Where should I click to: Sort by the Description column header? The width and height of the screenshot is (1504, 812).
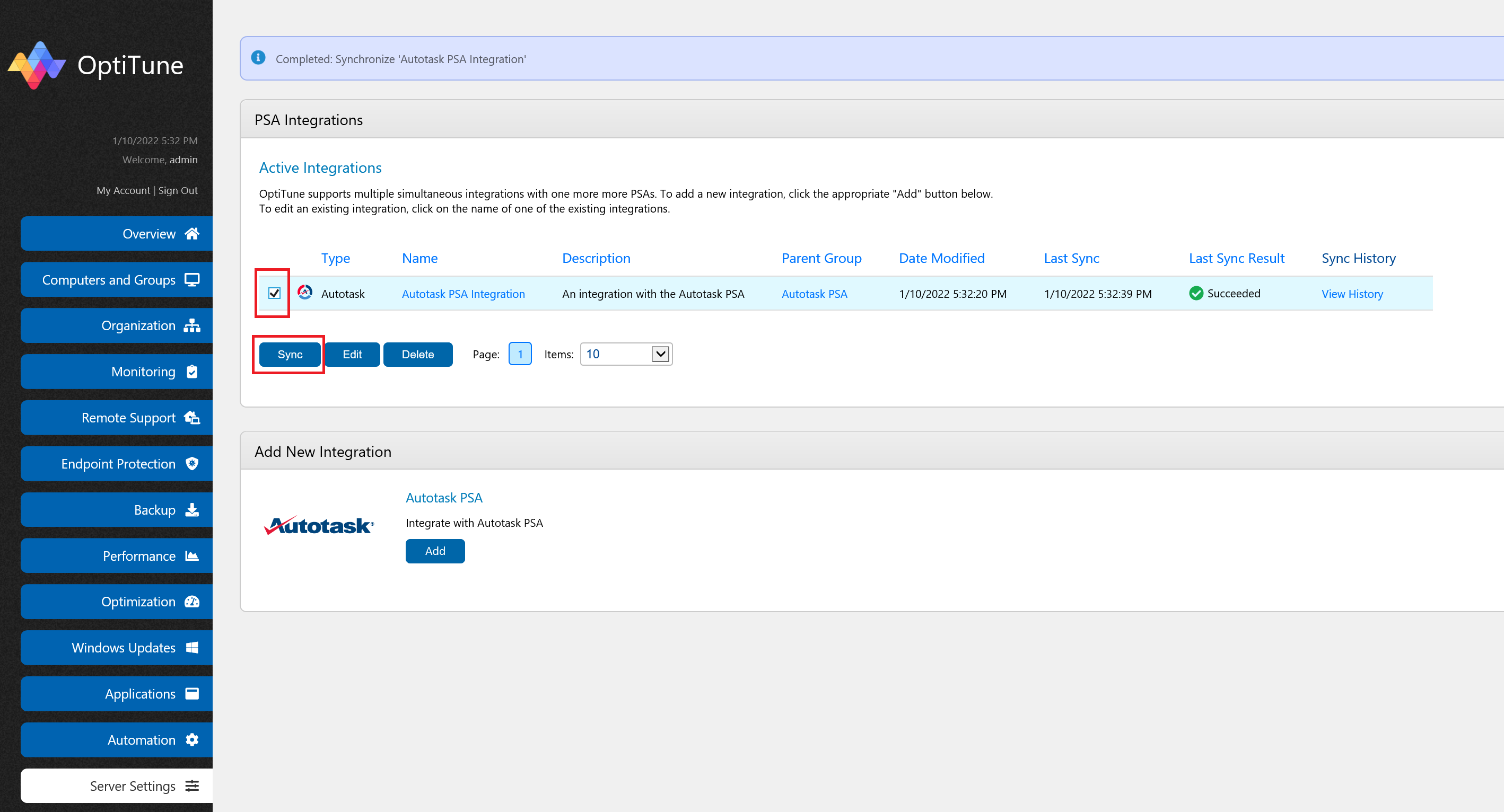[596, 259]
